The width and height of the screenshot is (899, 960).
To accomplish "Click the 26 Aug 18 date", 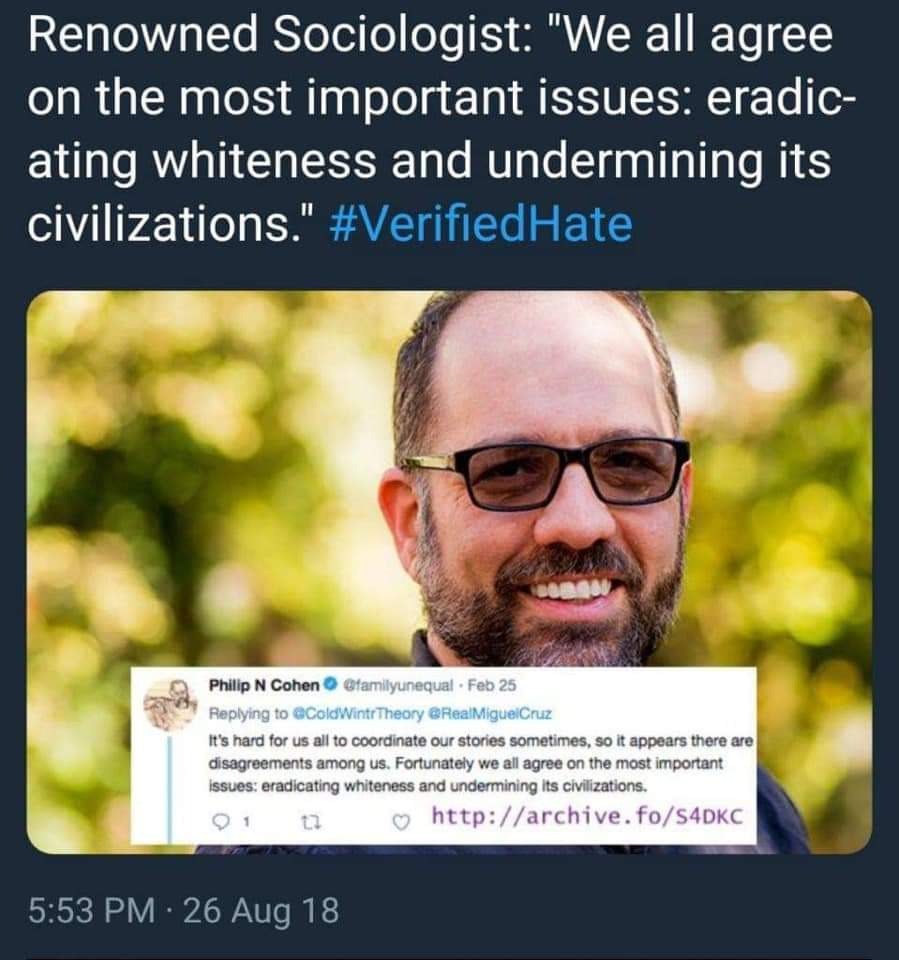I will tap(270, 911).
